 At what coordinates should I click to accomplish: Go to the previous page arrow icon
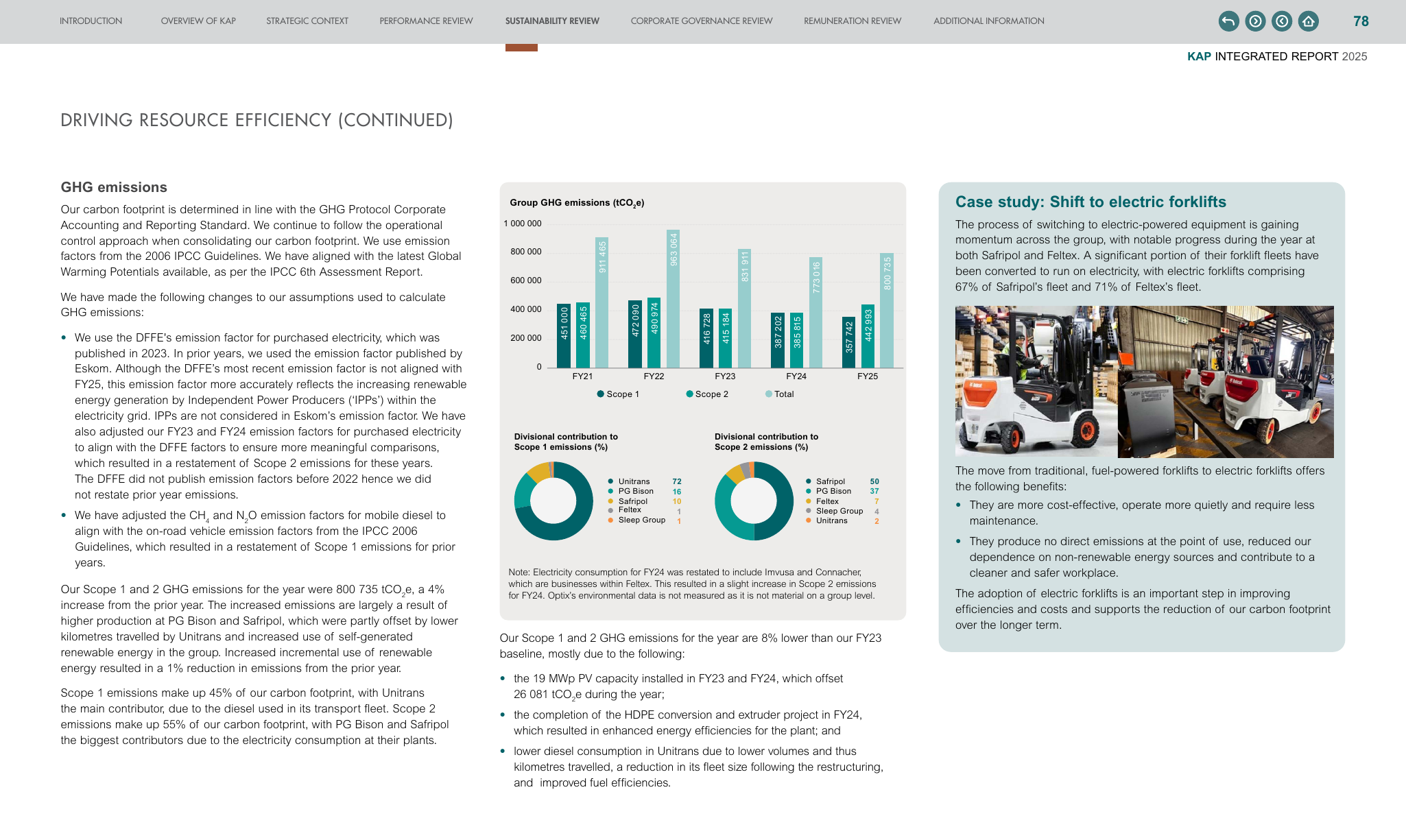coord(1282,21)
